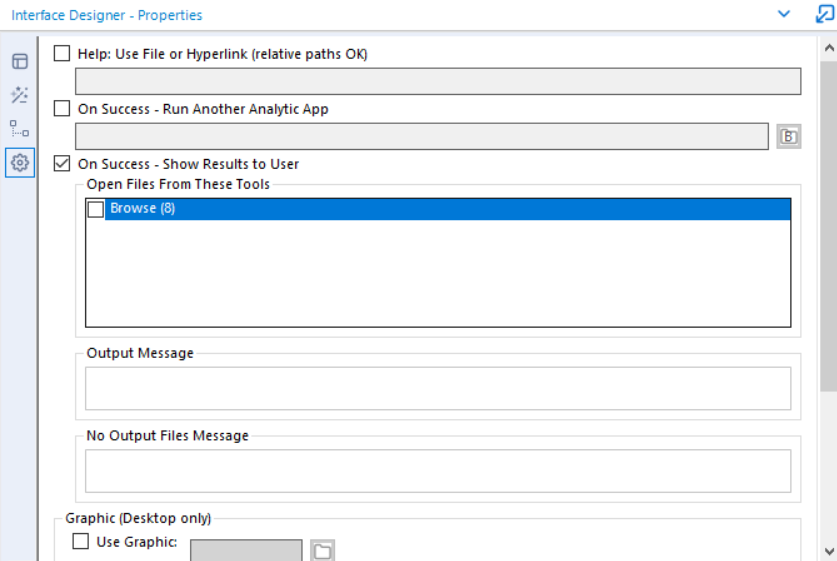Enable Help: Use File or Hyperlink checkbox
Screen dimensions: 837x561
pos(62,54)
